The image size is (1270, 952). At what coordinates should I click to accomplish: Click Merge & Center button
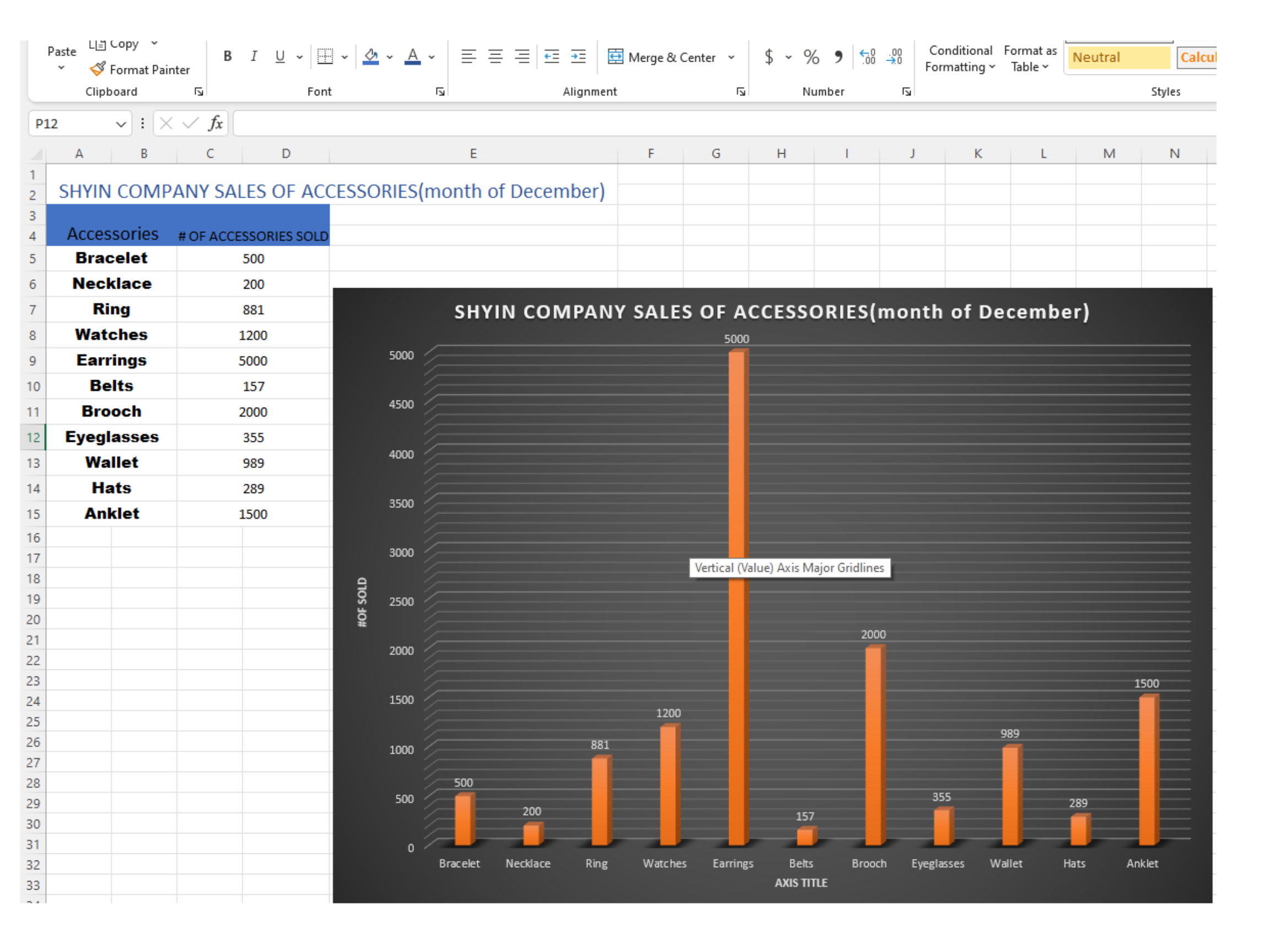662,57
